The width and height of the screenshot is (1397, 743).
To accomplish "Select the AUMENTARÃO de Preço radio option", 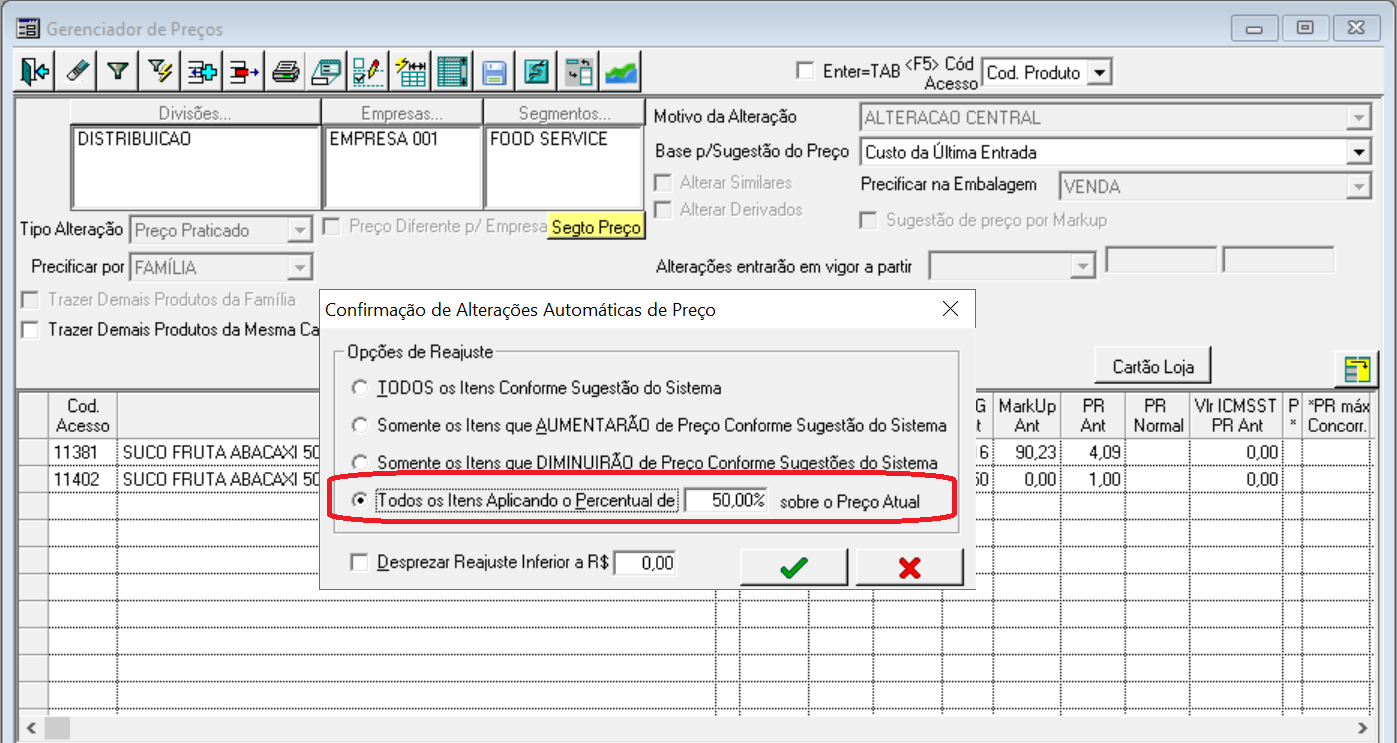I will [359, 425].
